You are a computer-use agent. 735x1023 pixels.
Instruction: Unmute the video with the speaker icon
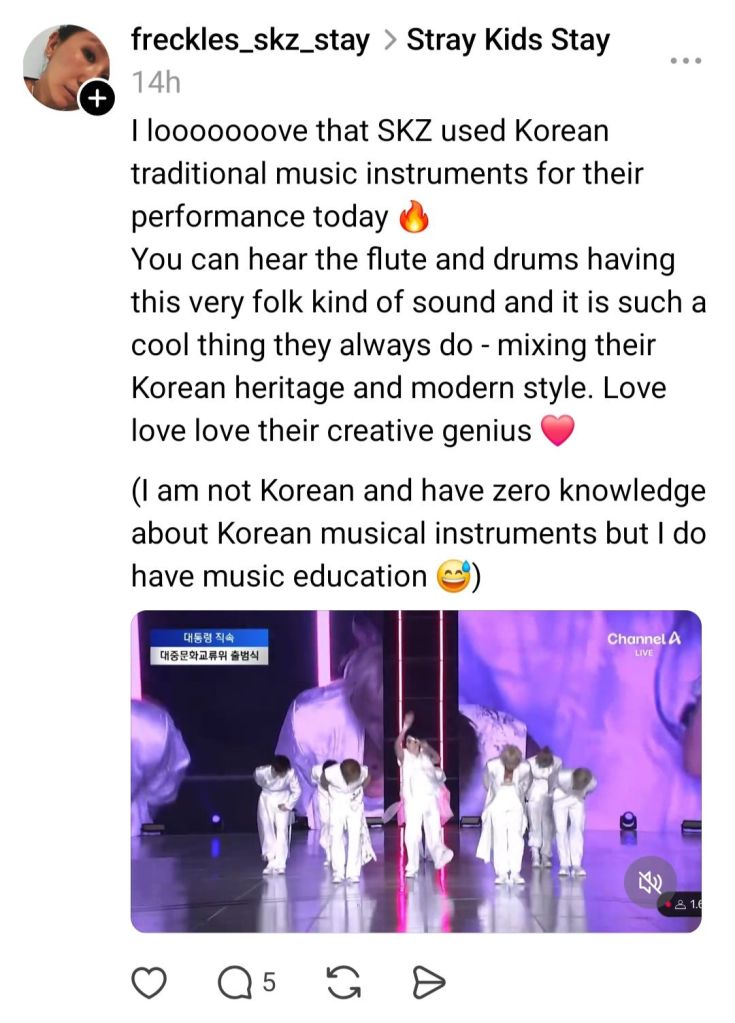pyautogui.click(x=650, y=883)
